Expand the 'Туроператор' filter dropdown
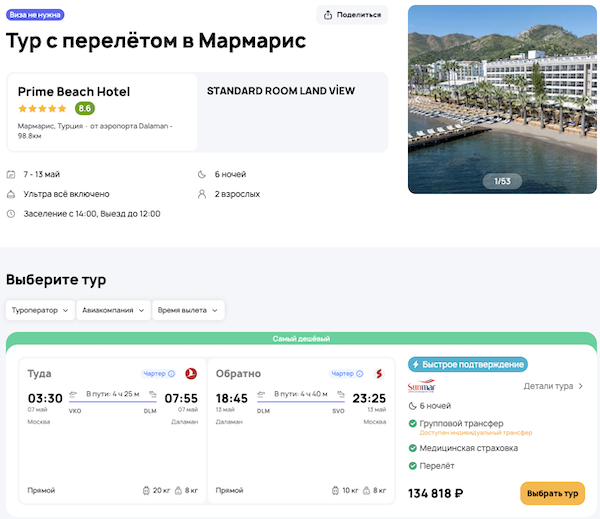This screenshot has height=519, width=600. (41, 310)
